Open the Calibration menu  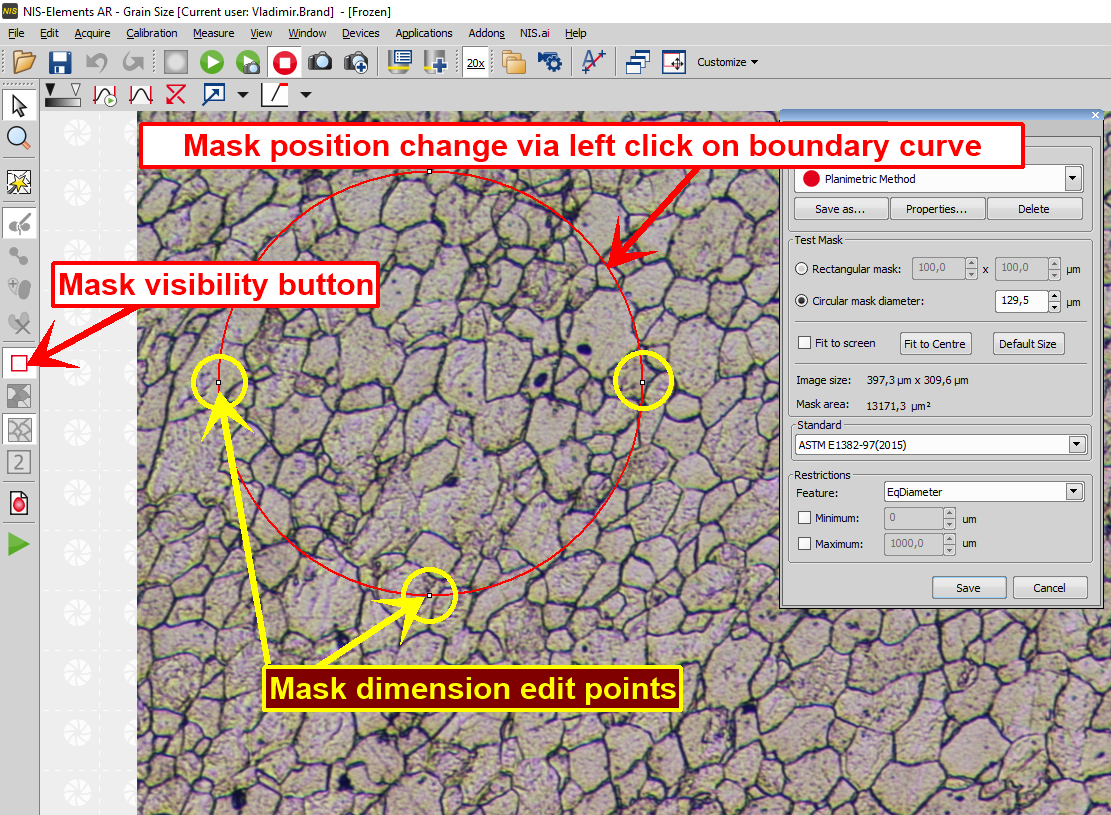151,33
